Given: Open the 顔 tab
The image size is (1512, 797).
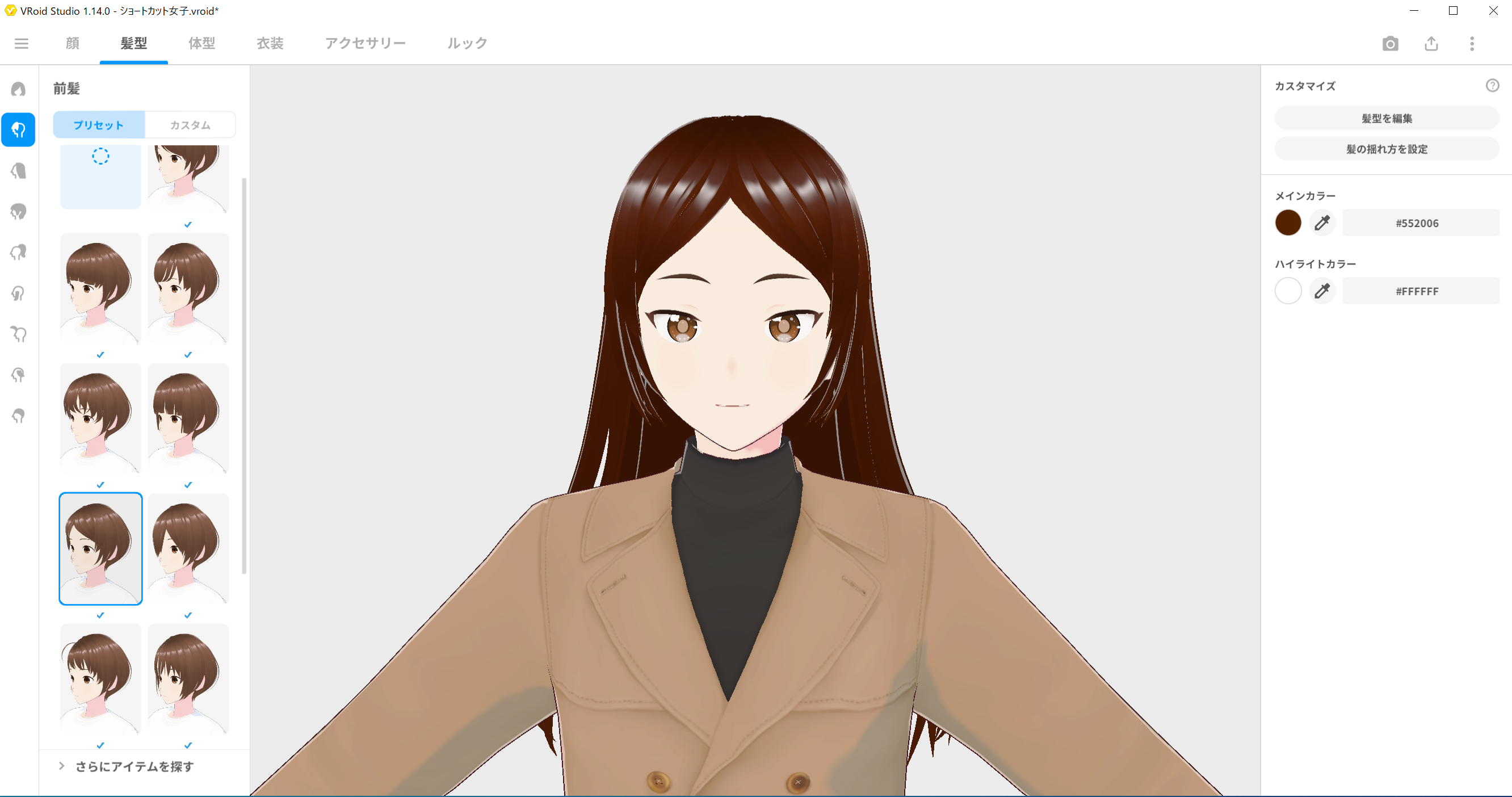Looking at the screenshot, I should point(72,44).
